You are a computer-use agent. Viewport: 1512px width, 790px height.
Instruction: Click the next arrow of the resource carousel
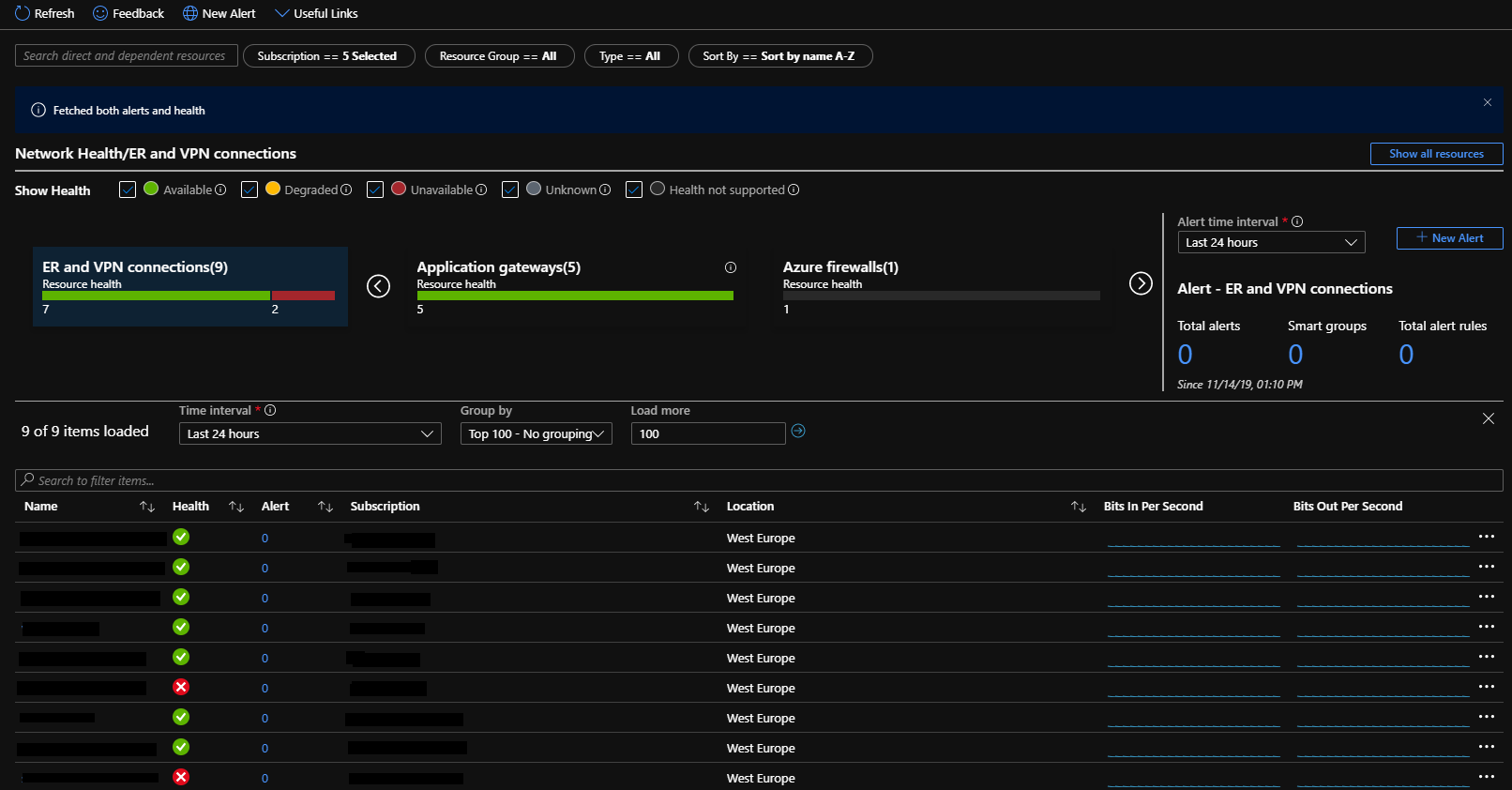coord(1141,283)
